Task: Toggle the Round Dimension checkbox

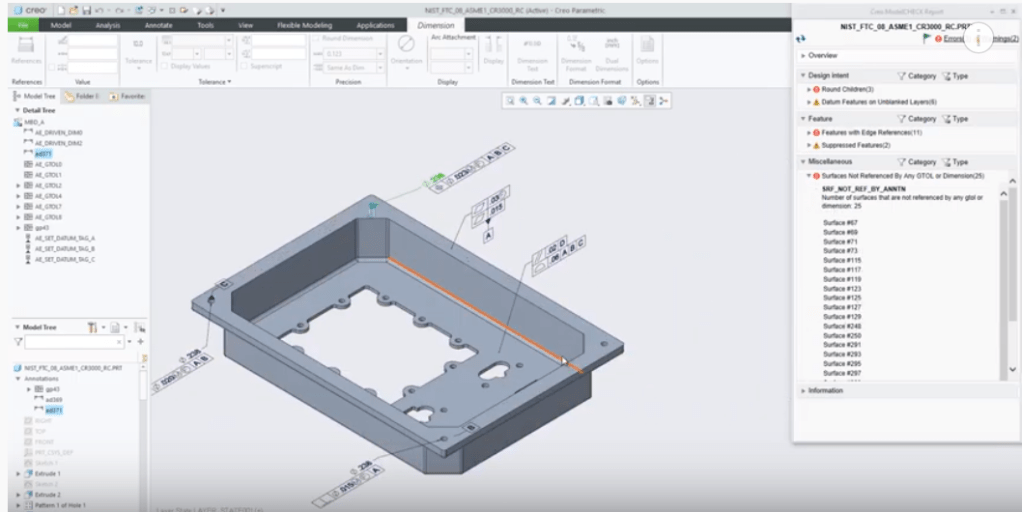Action: pos(316,39)
